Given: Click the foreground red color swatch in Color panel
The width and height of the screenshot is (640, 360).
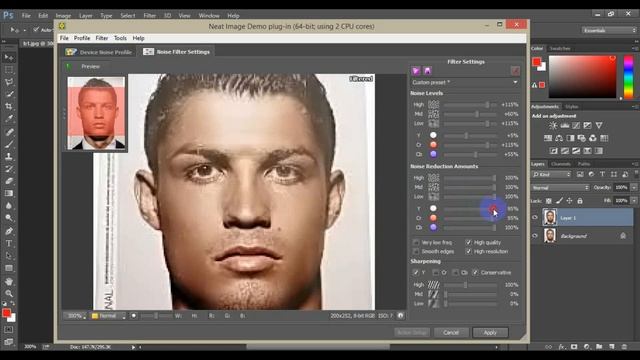Looking at the screenshot, I should [x=537, y=62].
